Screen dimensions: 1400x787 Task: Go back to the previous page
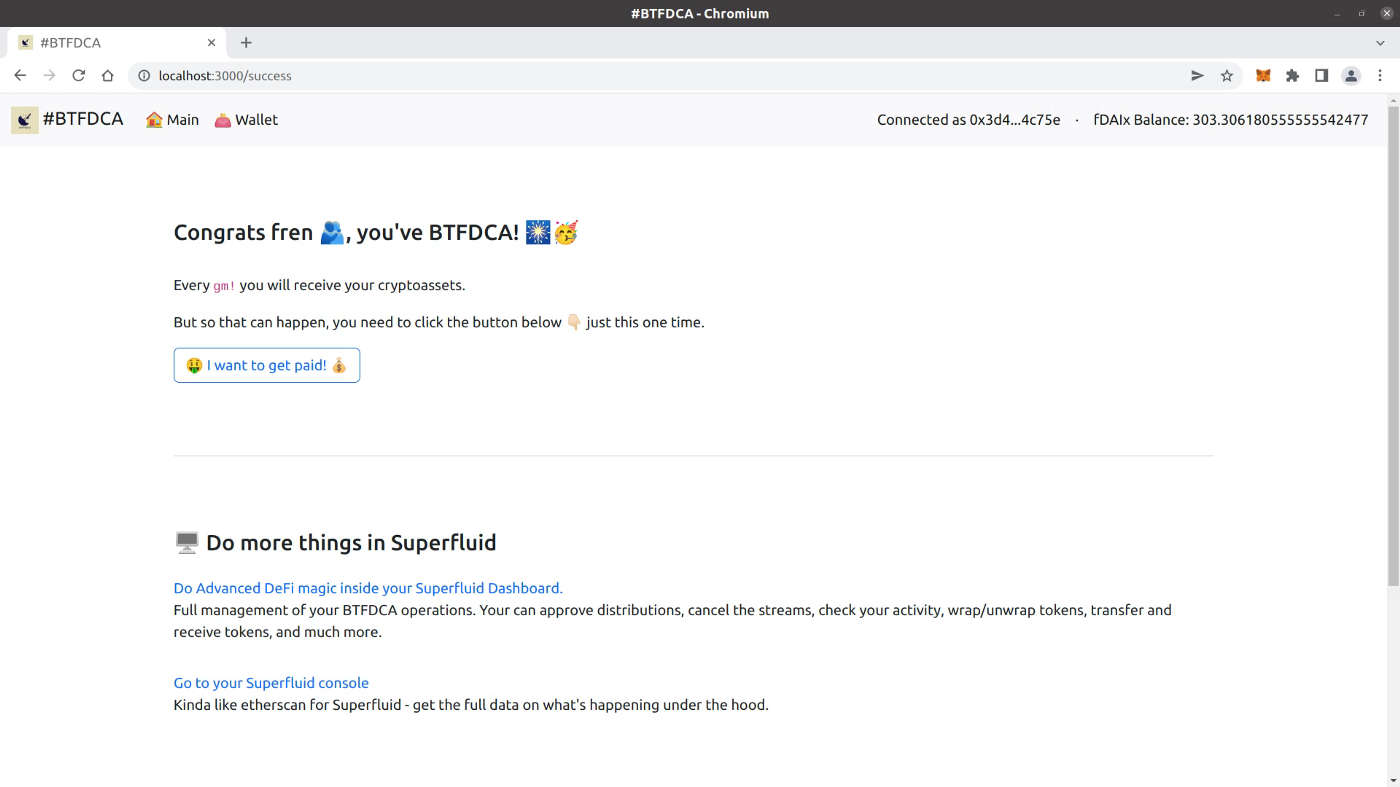pyautogui.click(x=20, y=76)
